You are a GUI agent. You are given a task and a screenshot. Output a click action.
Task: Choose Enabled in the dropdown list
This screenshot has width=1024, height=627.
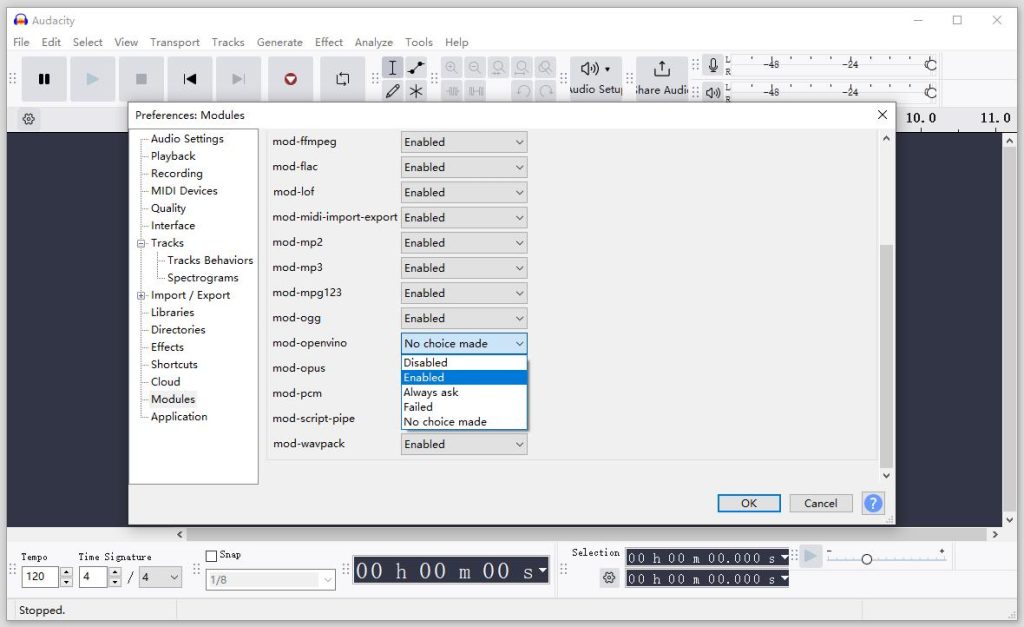(x=464, y=378)
